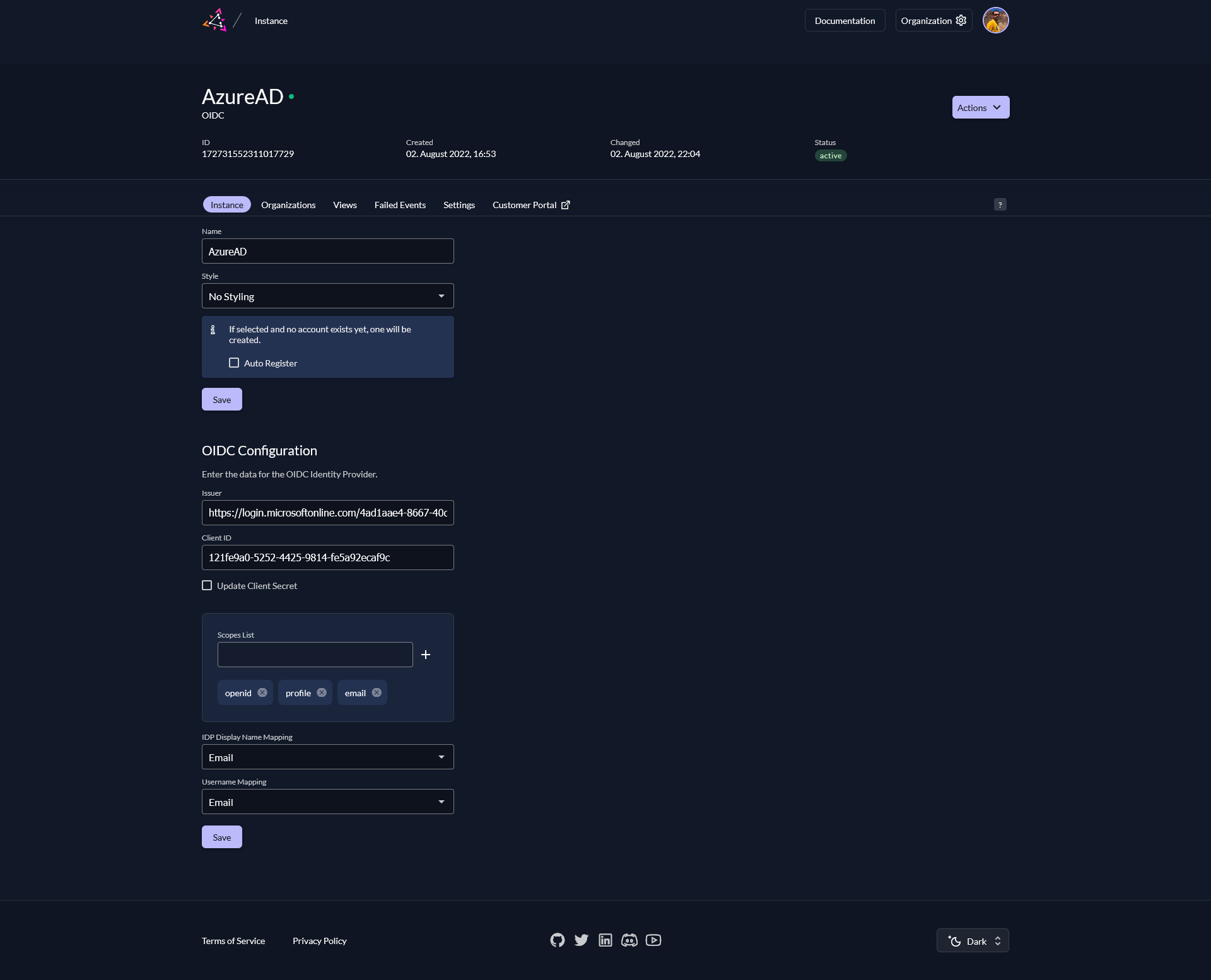Screen dimensions: 1211x980
Task: Click the Save button under OIDC Configuration
Action: coord(222,837)
